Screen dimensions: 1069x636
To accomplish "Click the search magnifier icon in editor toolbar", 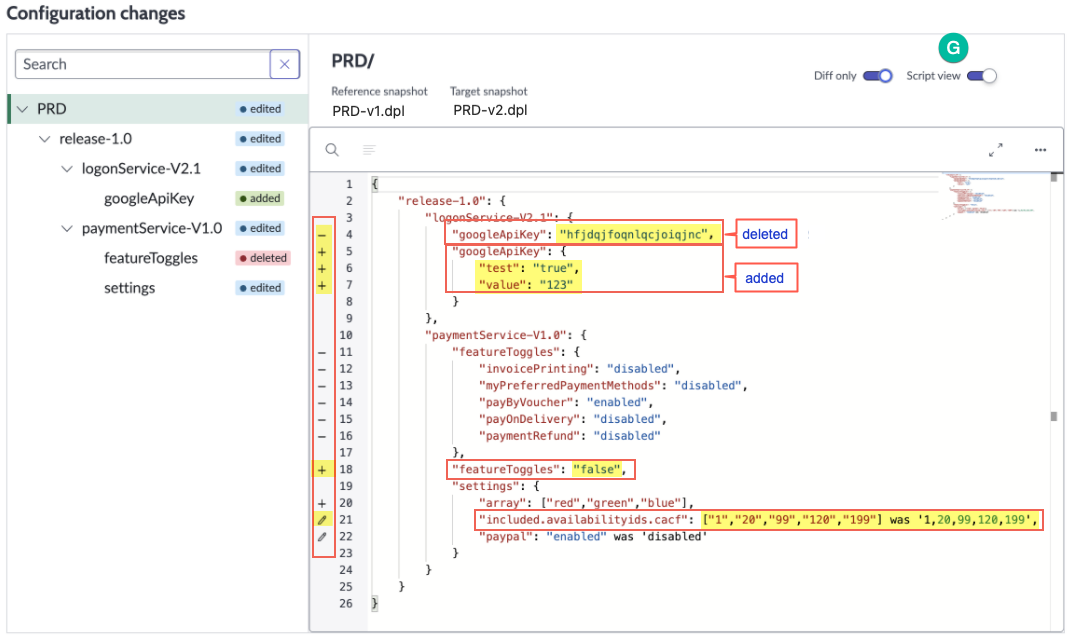I will click(332, 149).
